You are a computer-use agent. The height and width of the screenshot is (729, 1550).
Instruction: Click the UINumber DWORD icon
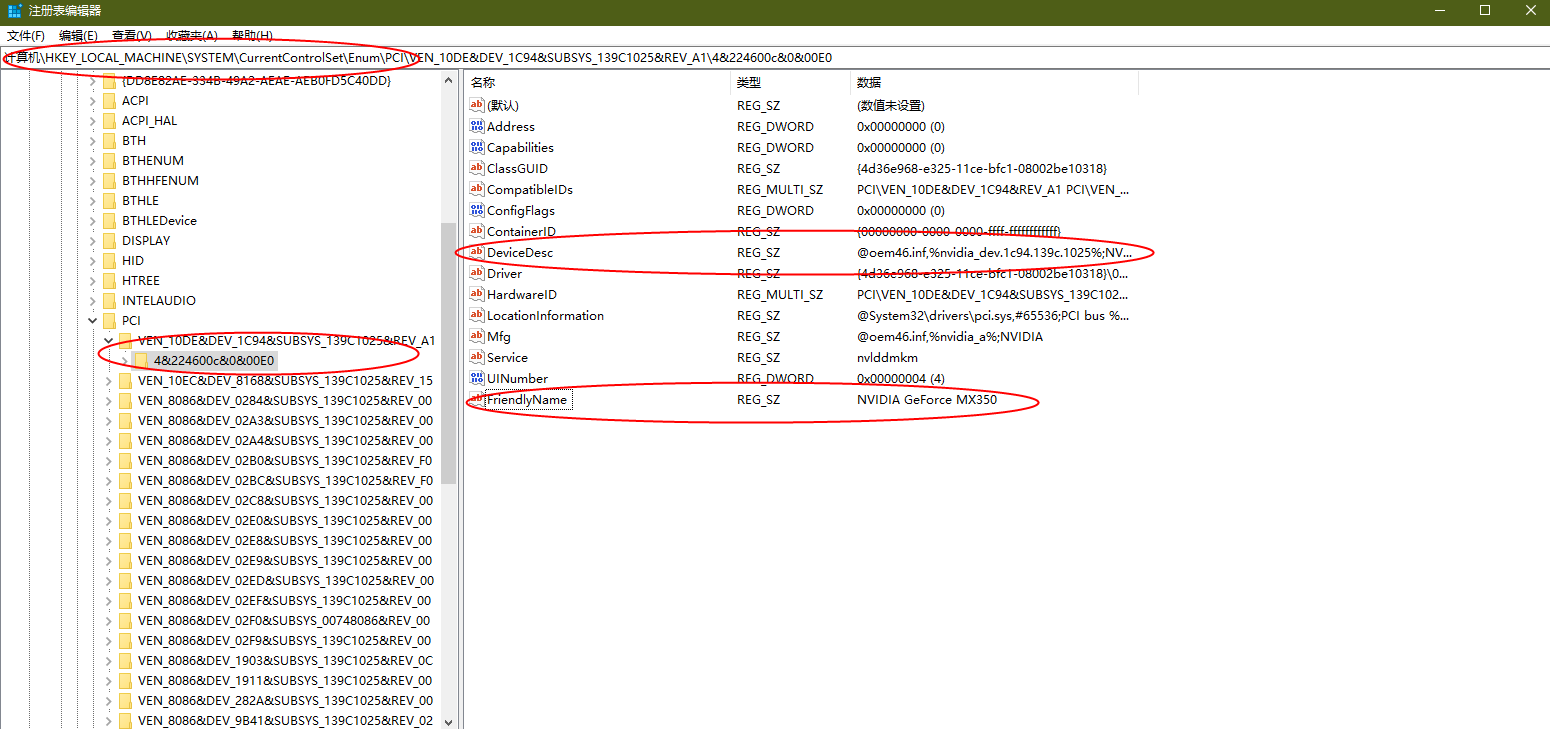(477, 378)
